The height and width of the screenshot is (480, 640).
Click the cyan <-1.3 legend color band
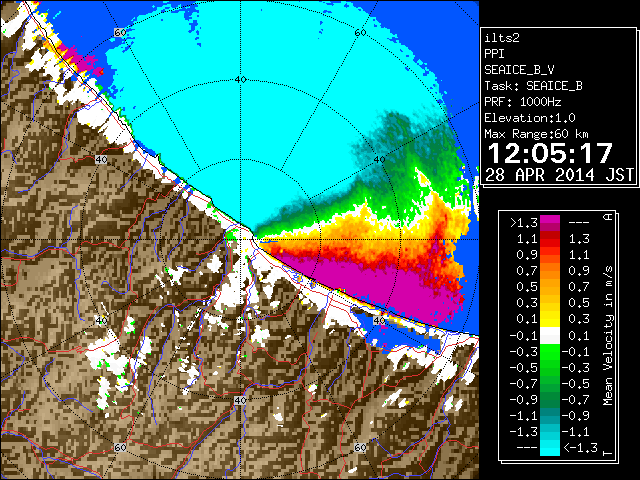(x=550, y=448)
